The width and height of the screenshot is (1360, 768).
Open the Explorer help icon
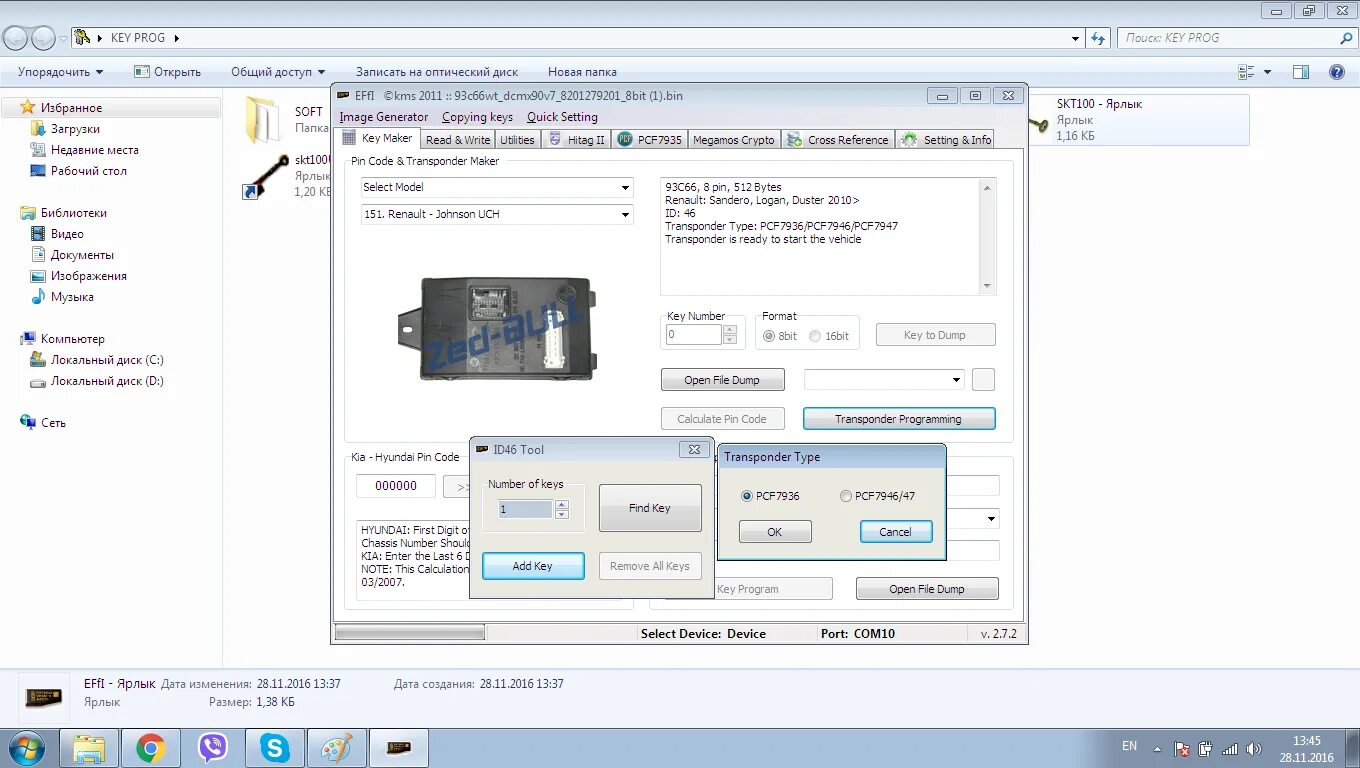point(1337,72)
